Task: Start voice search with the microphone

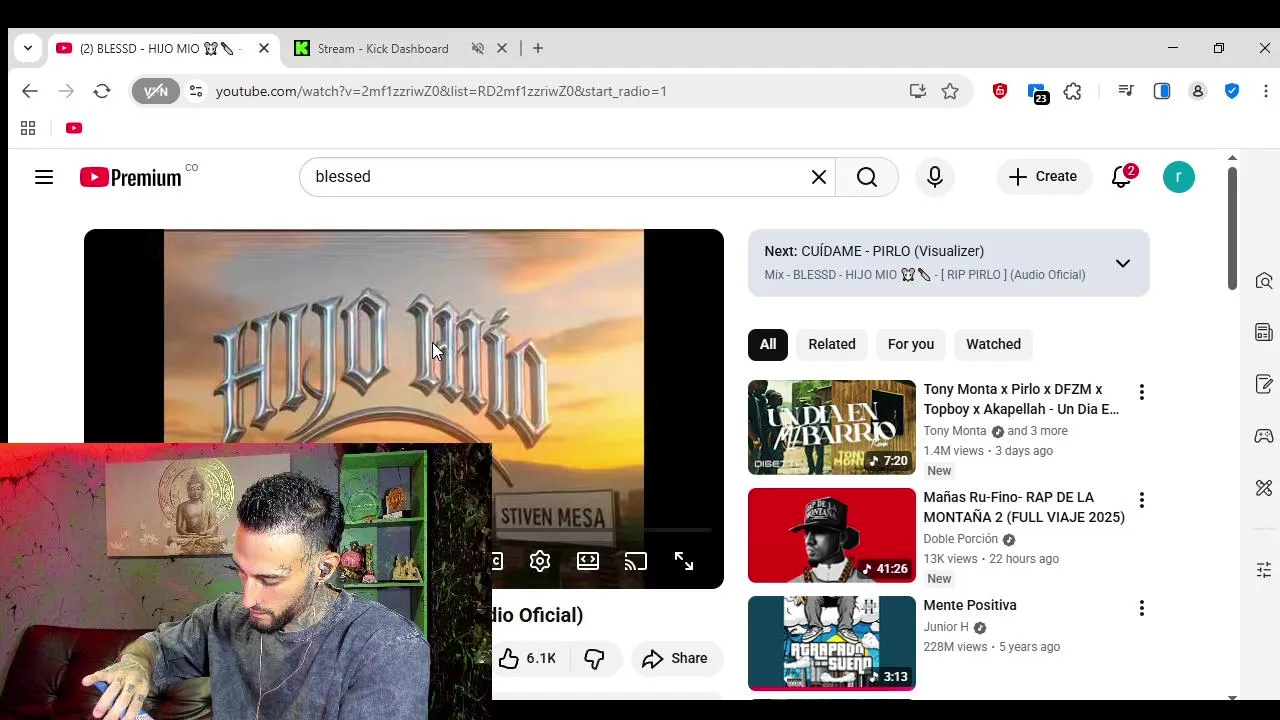Action: [x=935, y=177]
